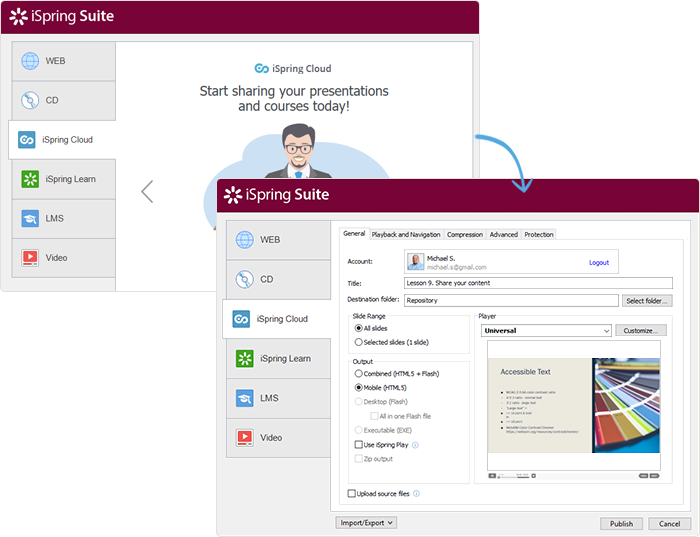Click the info icon next to Upload source files
700x537 pixels.
(x=416, y=494)
